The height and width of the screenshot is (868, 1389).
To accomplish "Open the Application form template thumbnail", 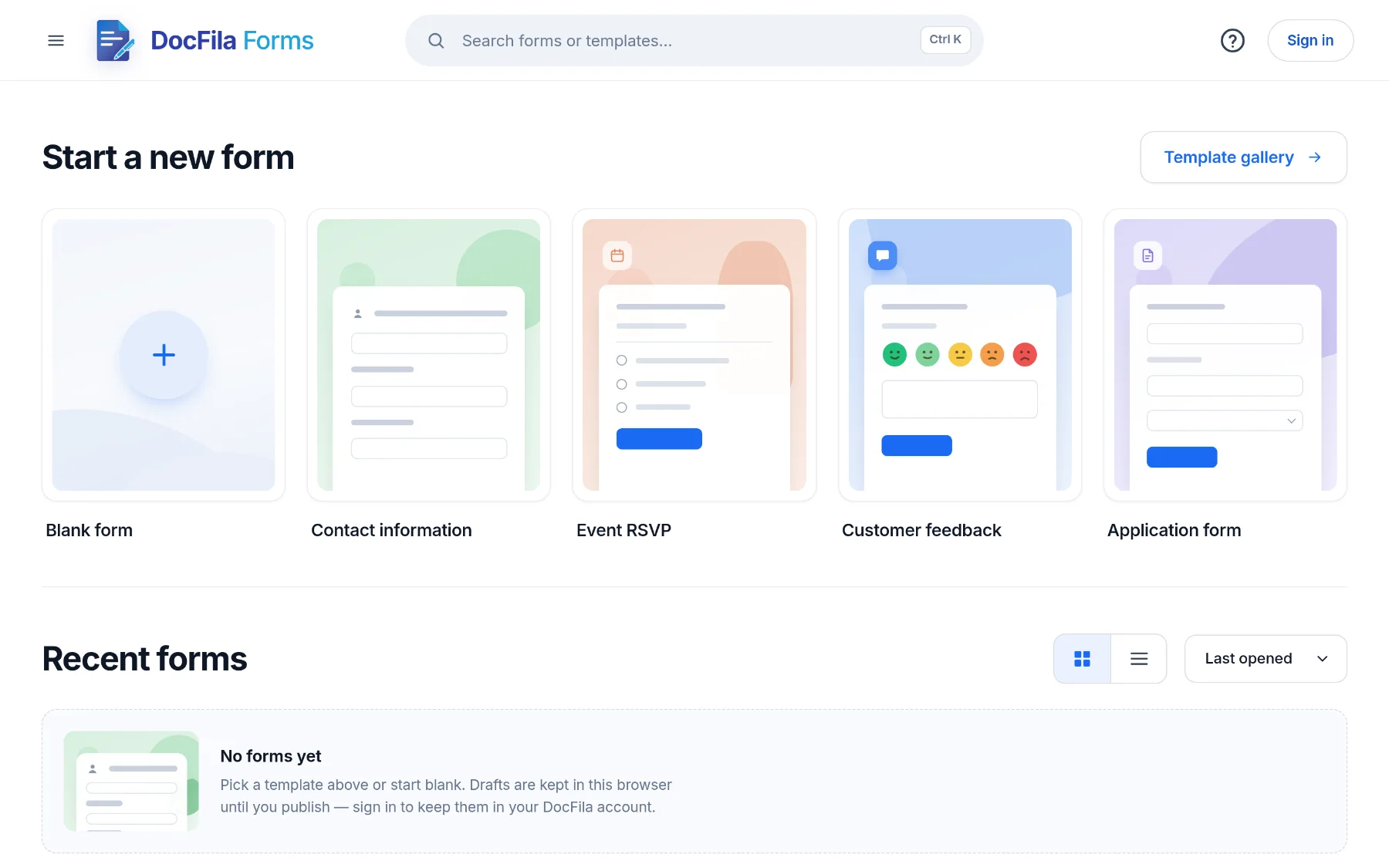I will click(x=1225, y=355).
